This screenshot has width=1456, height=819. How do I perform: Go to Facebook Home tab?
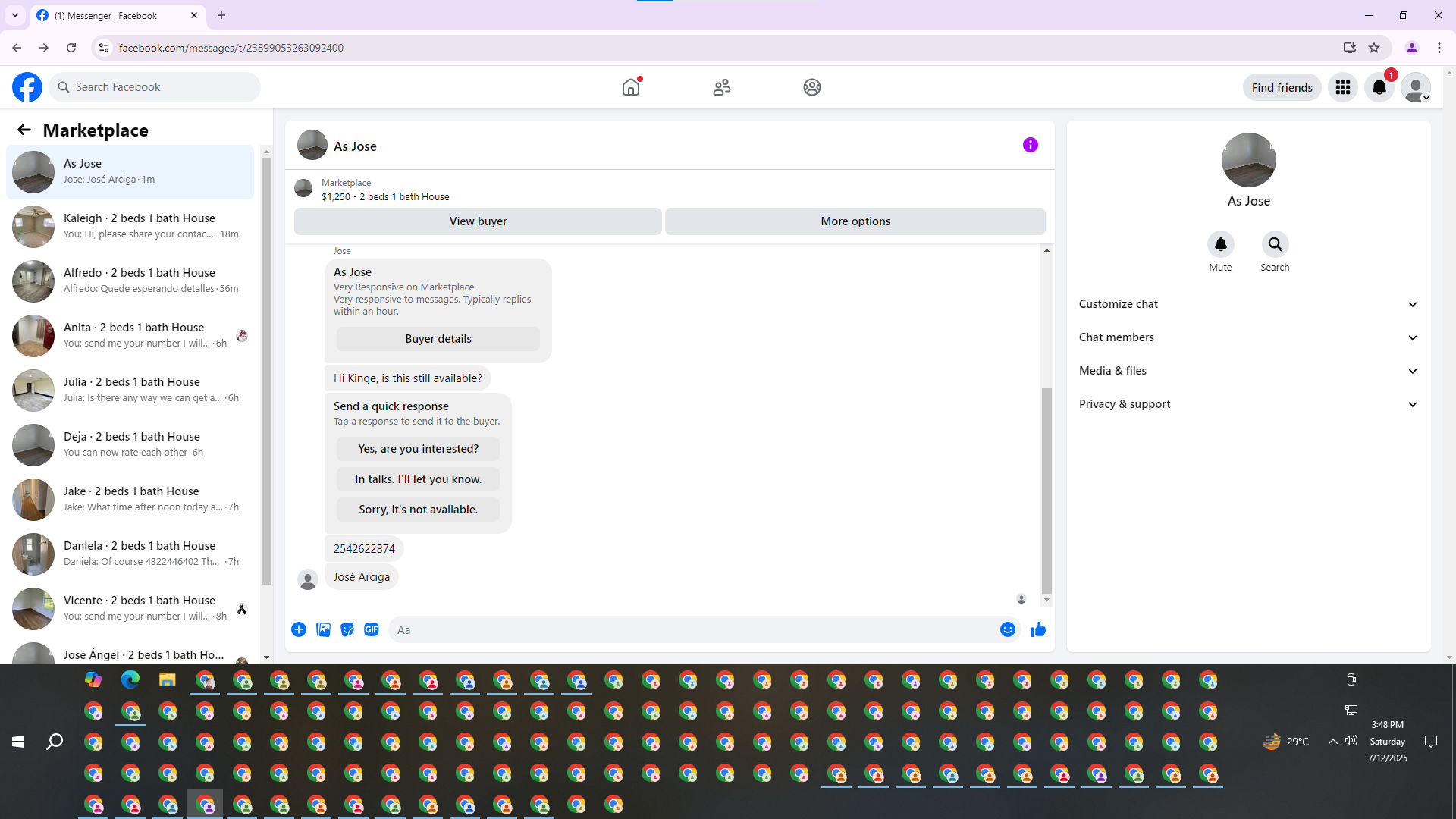tap(631, 87)
